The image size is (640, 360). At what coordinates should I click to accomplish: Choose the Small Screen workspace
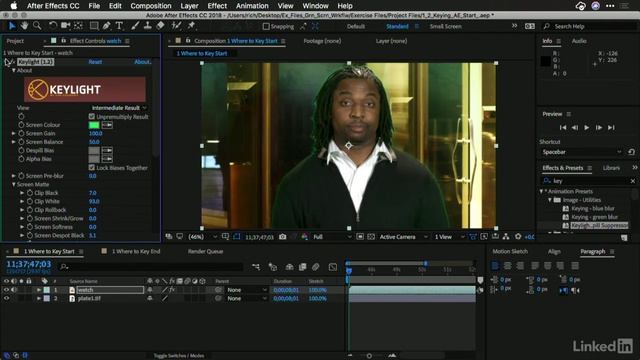(x=445, y=26)
